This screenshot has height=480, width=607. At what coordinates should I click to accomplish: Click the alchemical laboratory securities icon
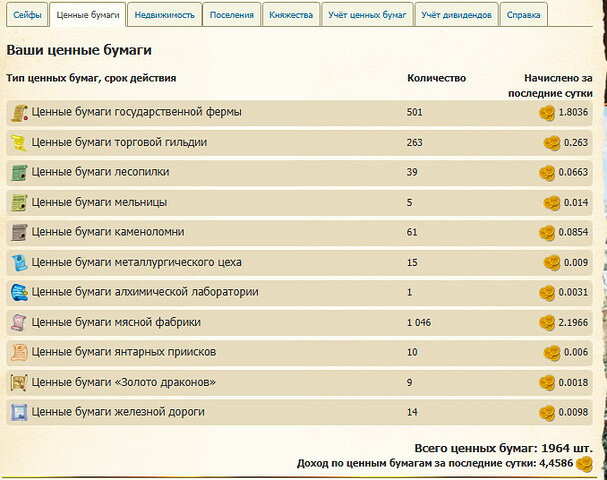[x=19, y=293]
